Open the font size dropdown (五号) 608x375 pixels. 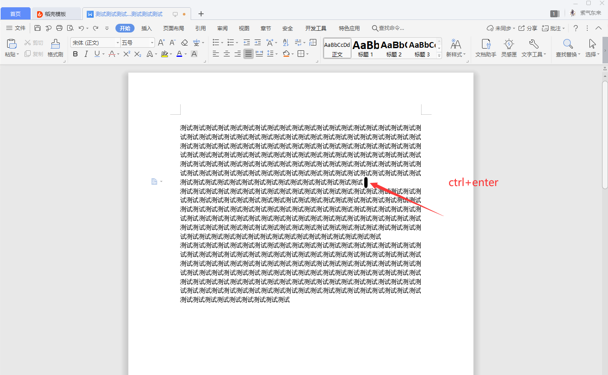(x=137, y=43)
